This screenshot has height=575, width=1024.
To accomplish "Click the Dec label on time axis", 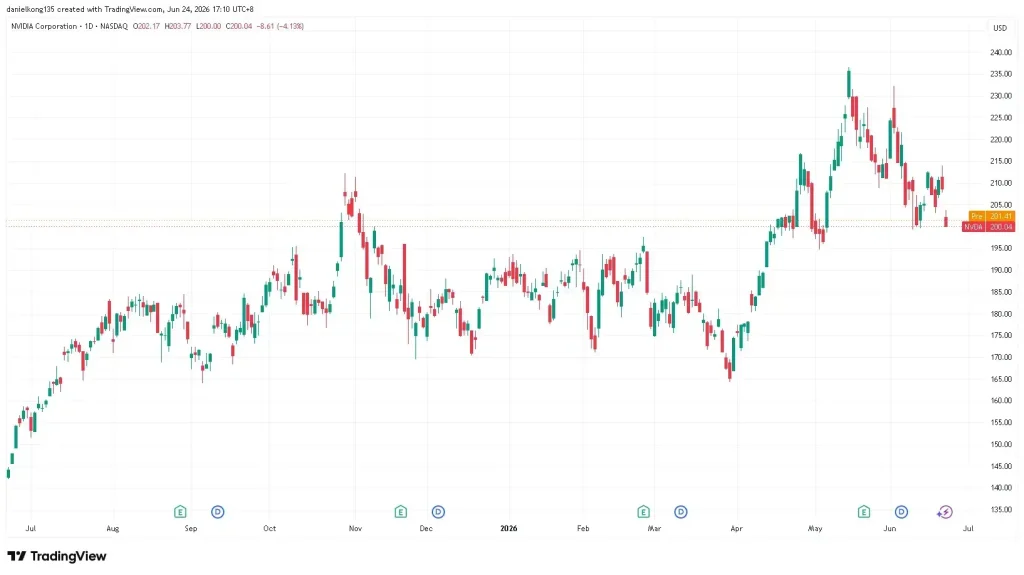I will point(426,529).
